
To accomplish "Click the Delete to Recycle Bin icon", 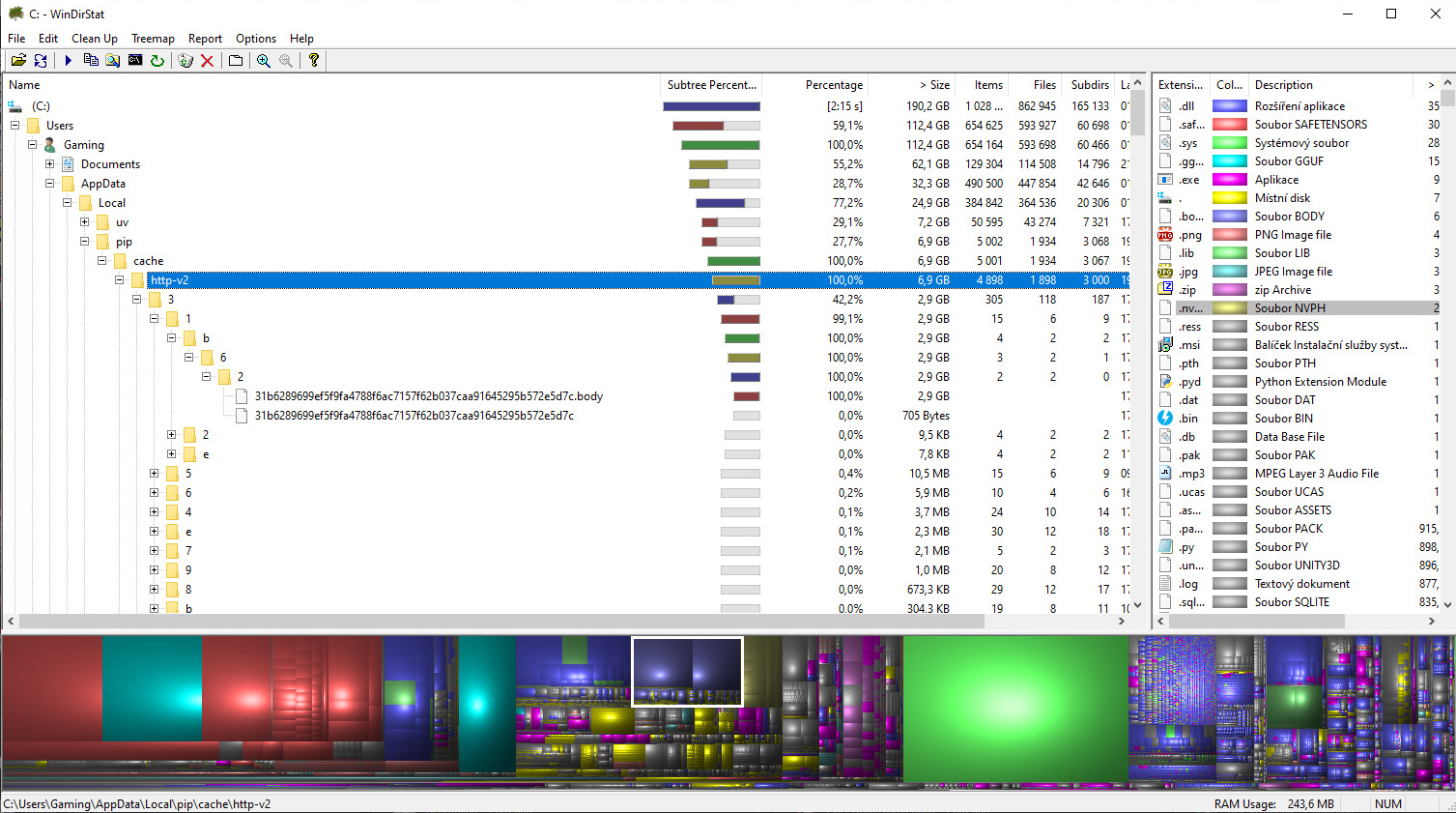I will pos(186,60).
